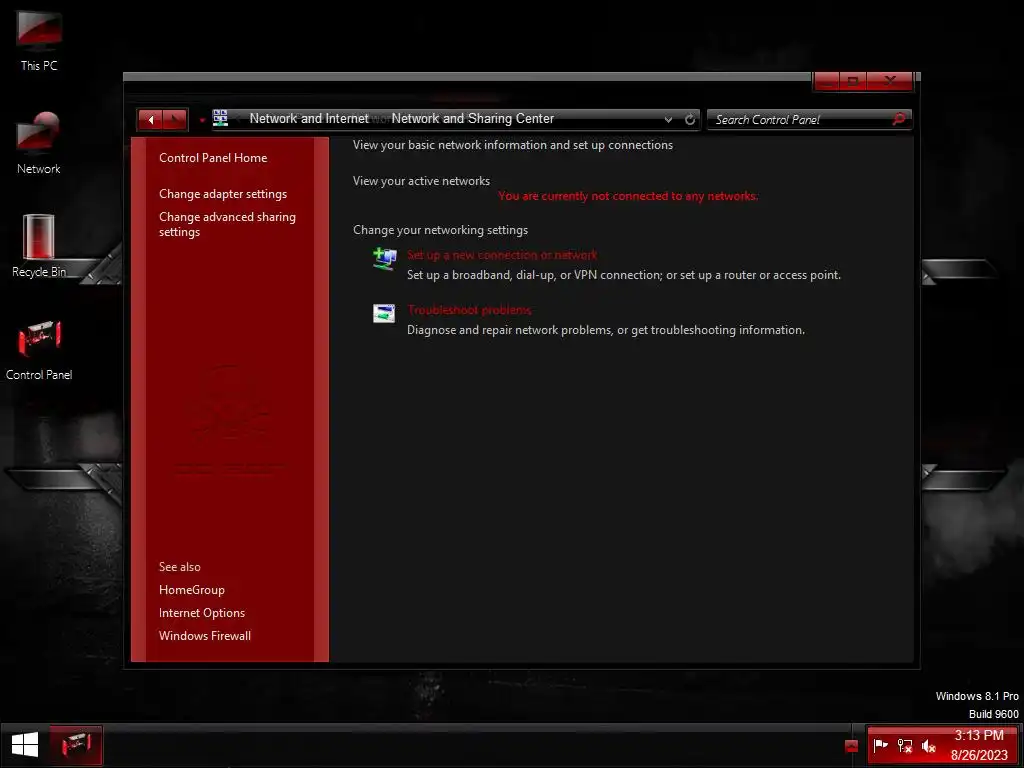Open HomeGroup under See also
The width and height of the screenshot is (1024, 768).
coord(191,590)
